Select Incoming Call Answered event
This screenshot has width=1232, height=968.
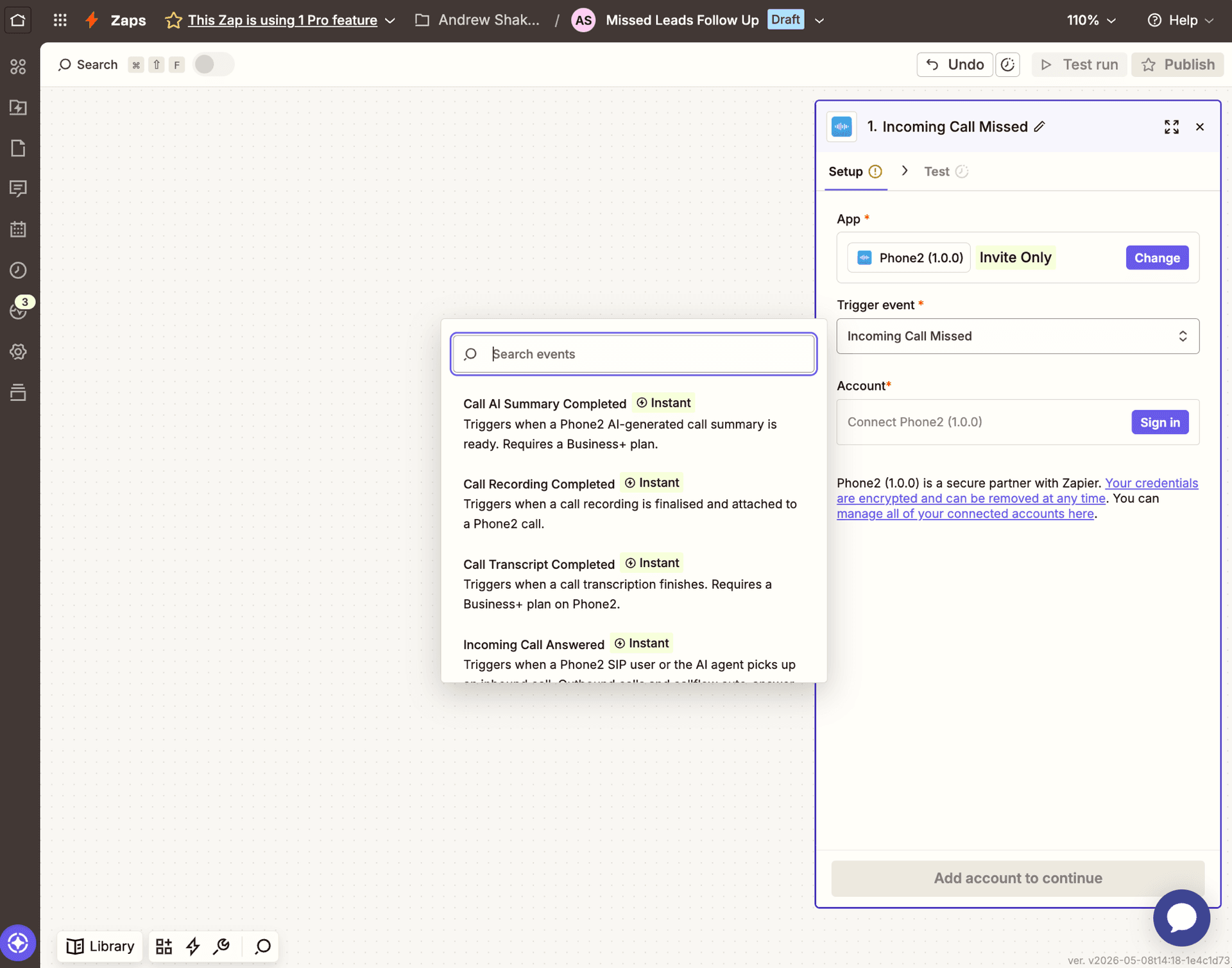pyautogui.click(x=633, y=657)
